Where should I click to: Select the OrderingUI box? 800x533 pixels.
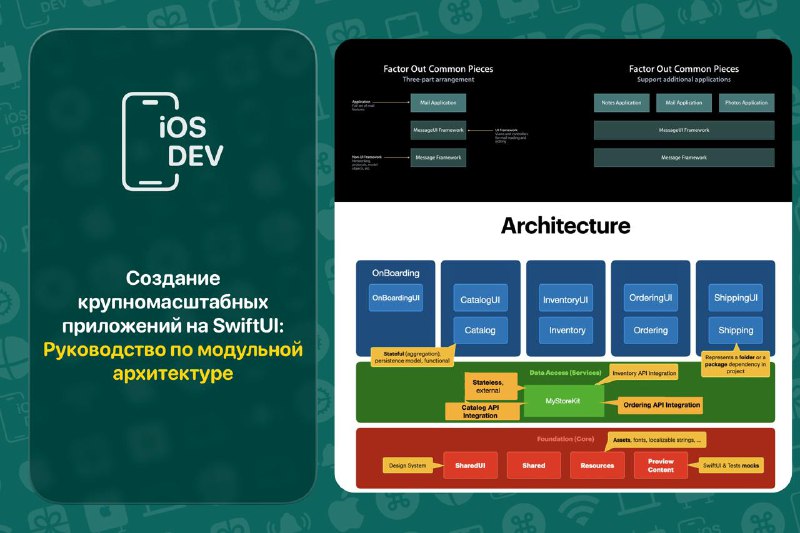coord(651,298)
